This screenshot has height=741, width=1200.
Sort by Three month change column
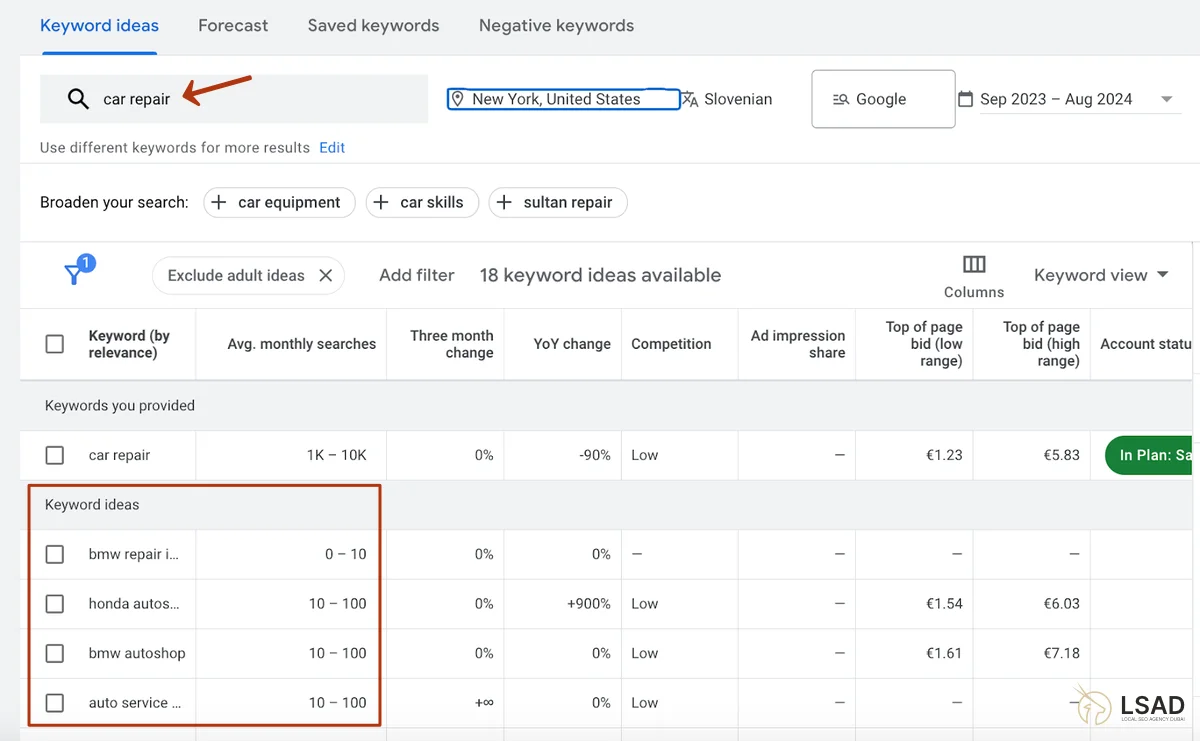(x=452, y=344)
